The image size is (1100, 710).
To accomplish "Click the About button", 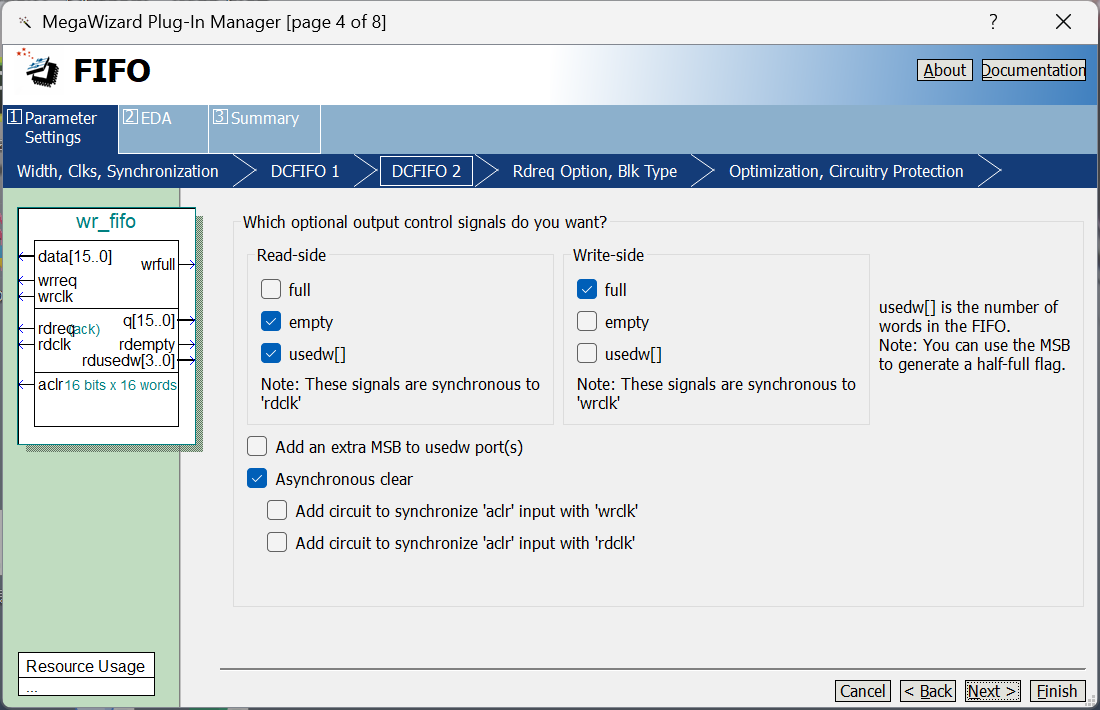I will click(x=944, y=70).
